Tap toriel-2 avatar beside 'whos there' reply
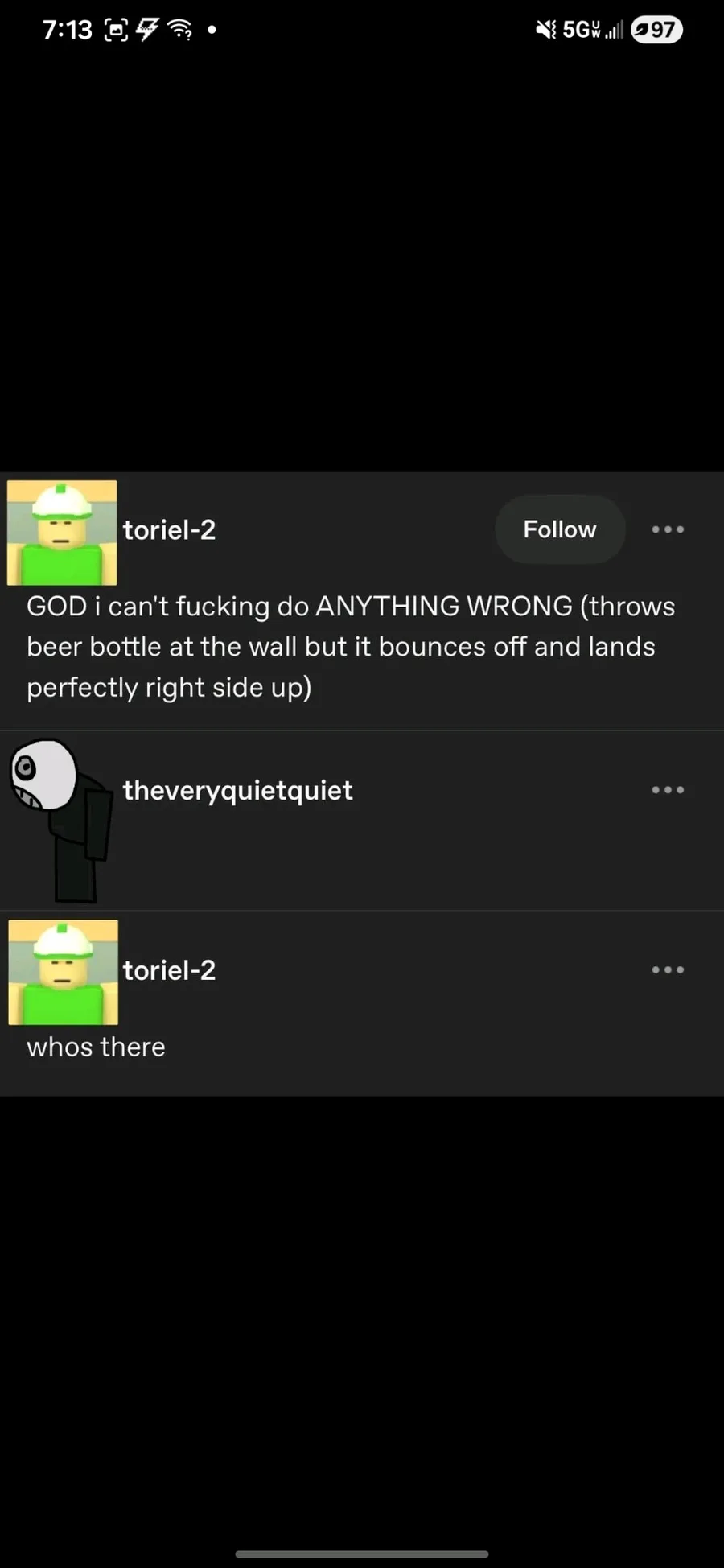 click(x=63, y=973)
